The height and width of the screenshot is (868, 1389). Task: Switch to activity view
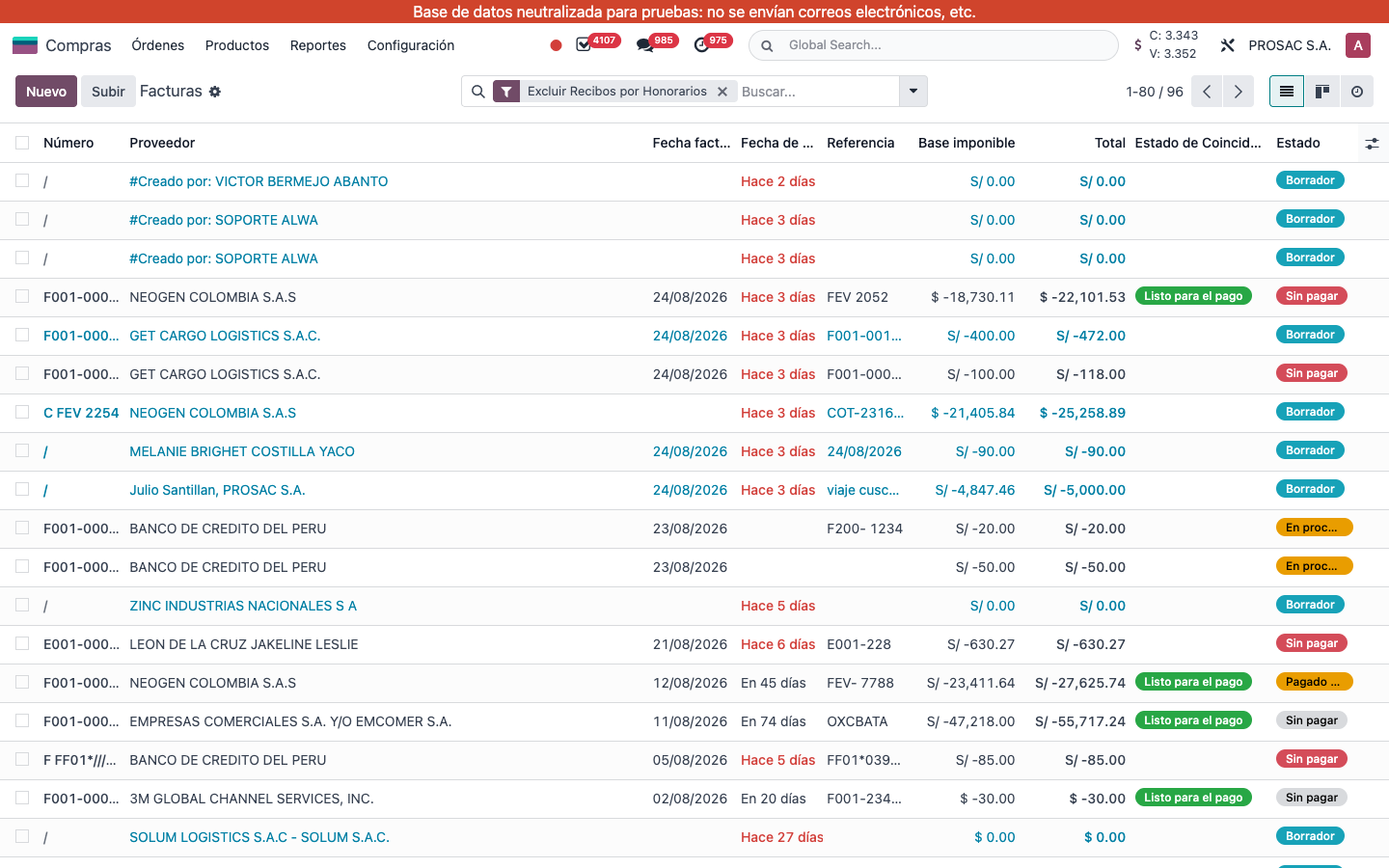1357,92
